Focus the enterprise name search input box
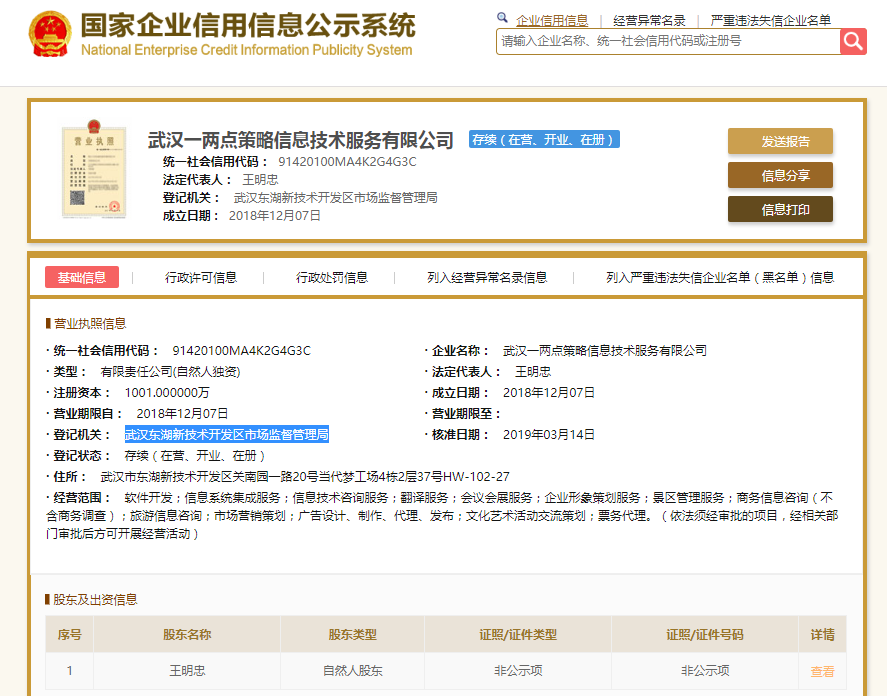 [x=667, y=42]
